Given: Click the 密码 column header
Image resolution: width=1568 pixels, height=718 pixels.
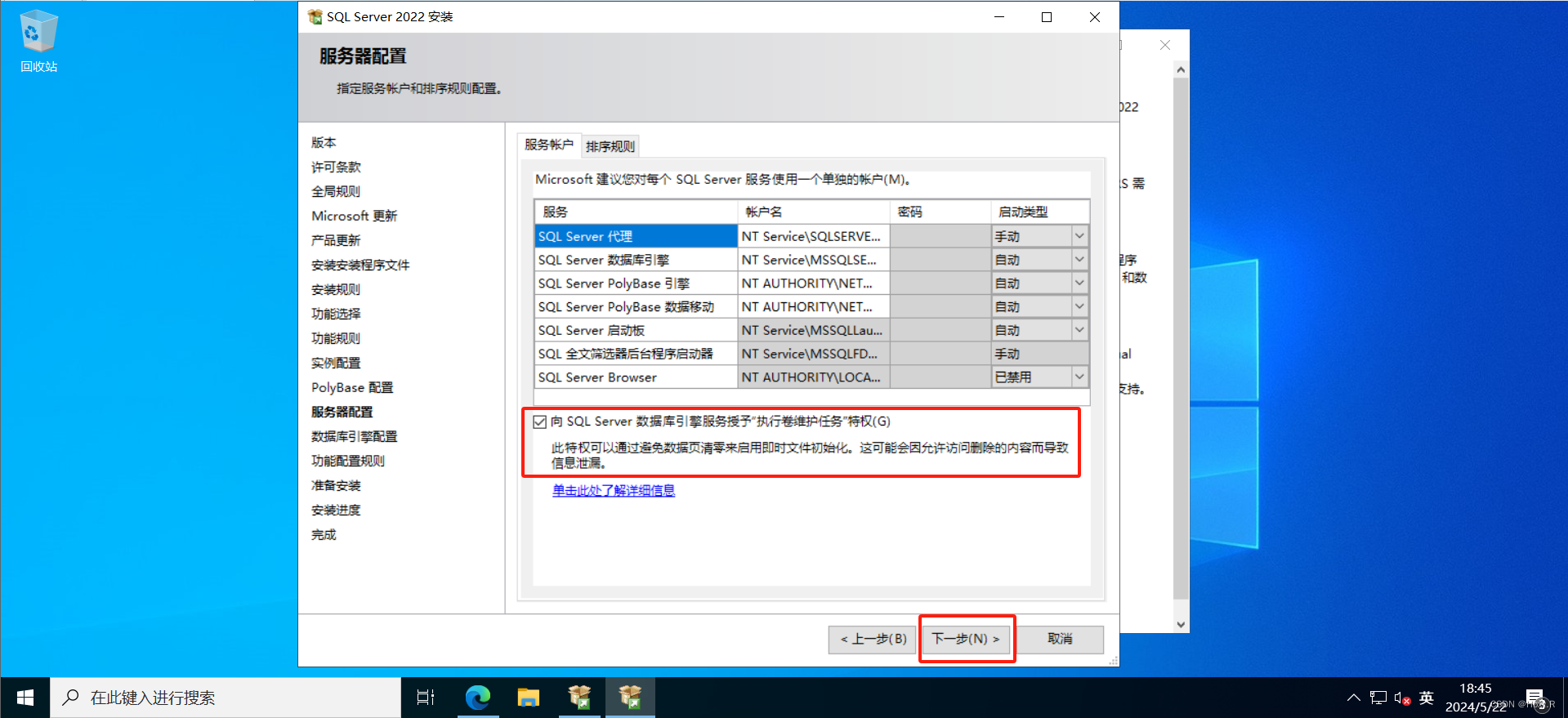Looking at the screenshot, I should click(940, 212).
